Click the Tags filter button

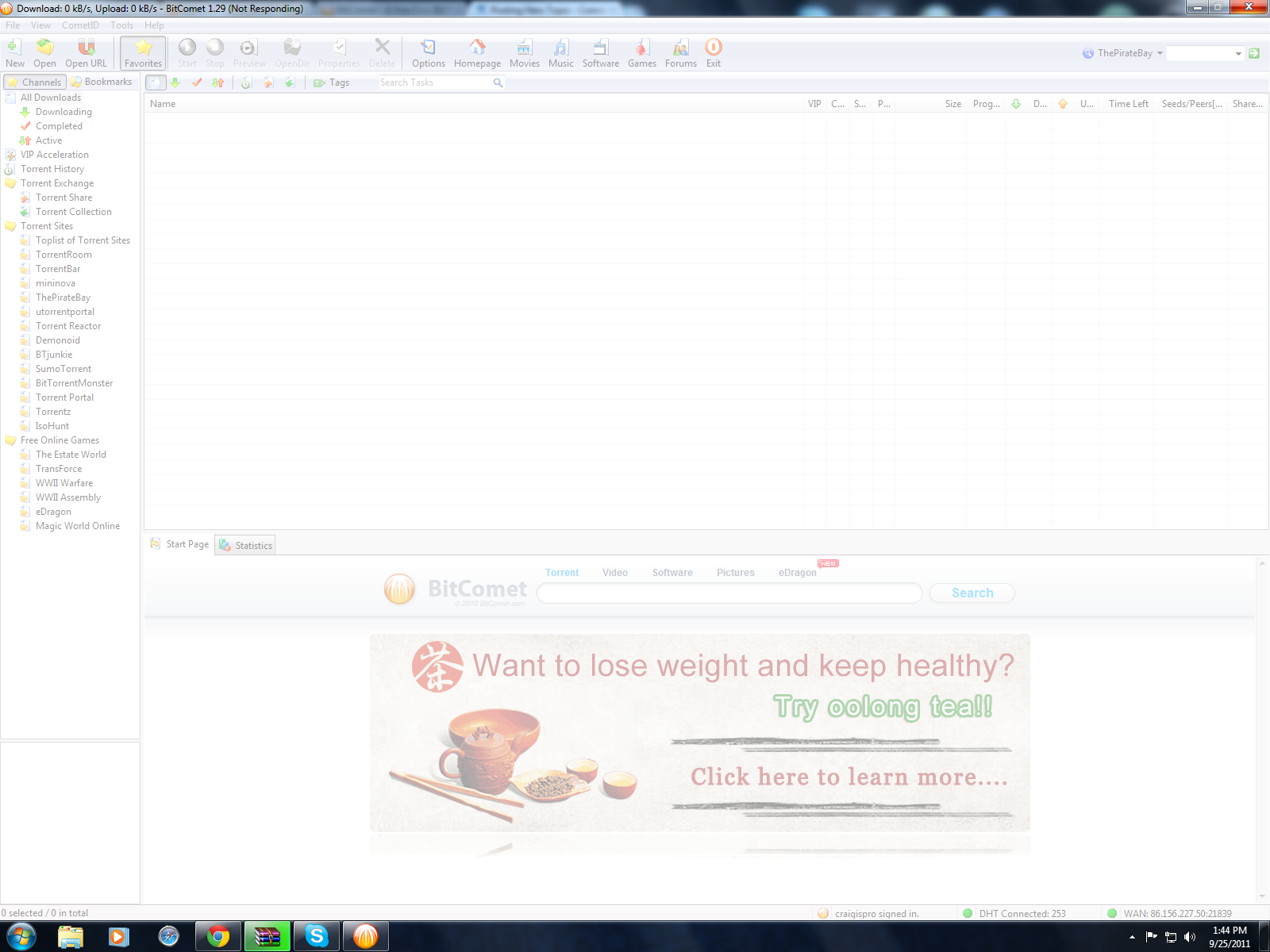(x=331, y=83)
